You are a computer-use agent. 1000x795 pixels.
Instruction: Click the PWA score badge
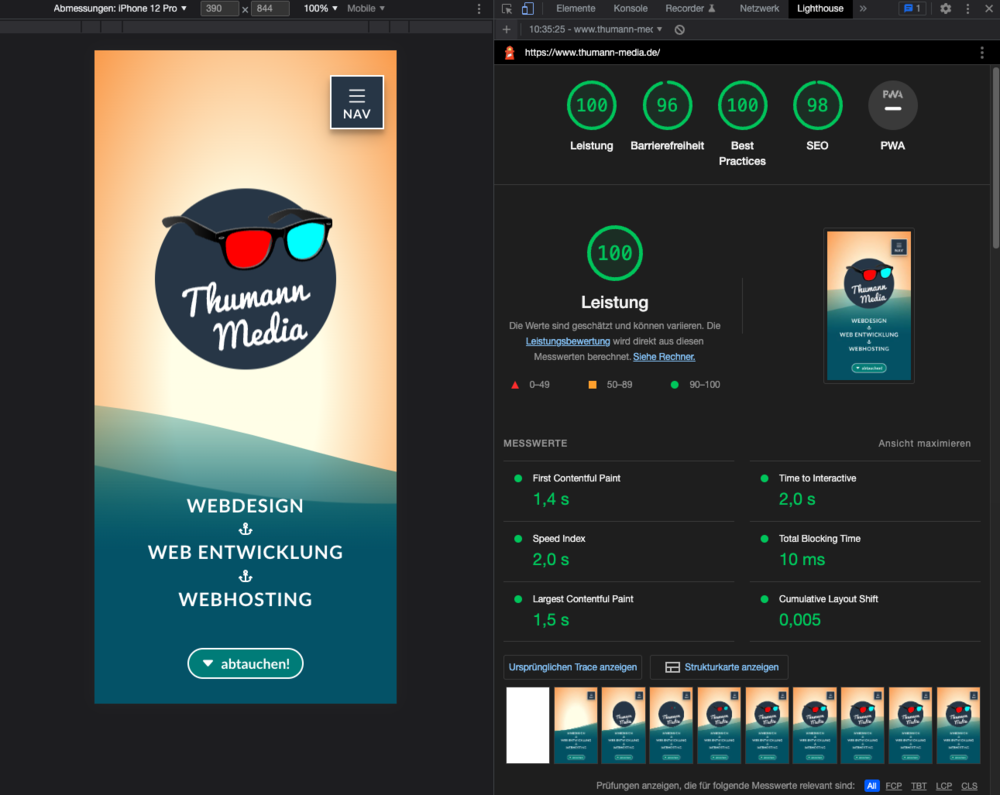(892, 106)
